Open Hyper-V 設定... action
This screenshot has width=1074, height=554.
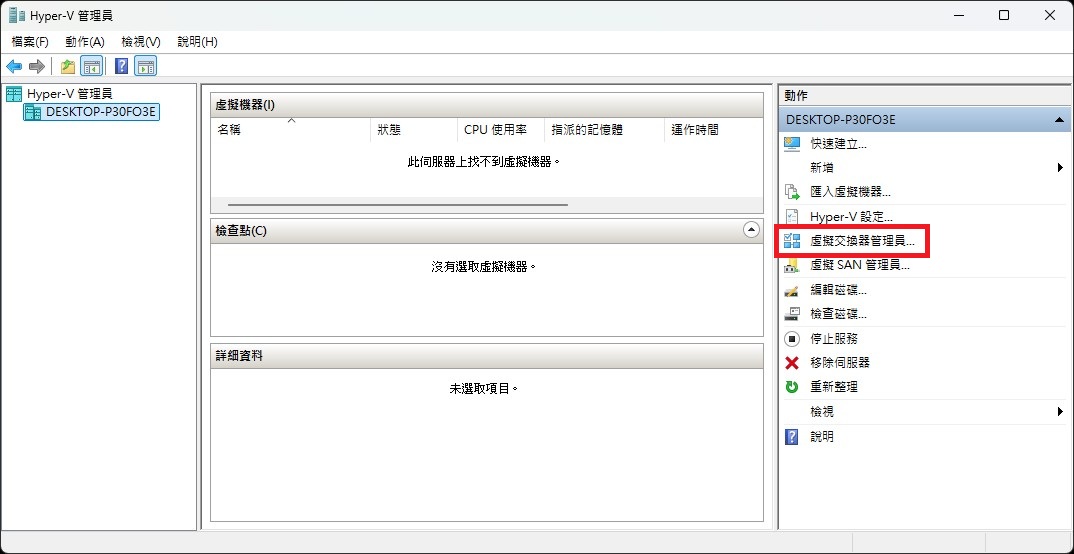click(851, 217)
